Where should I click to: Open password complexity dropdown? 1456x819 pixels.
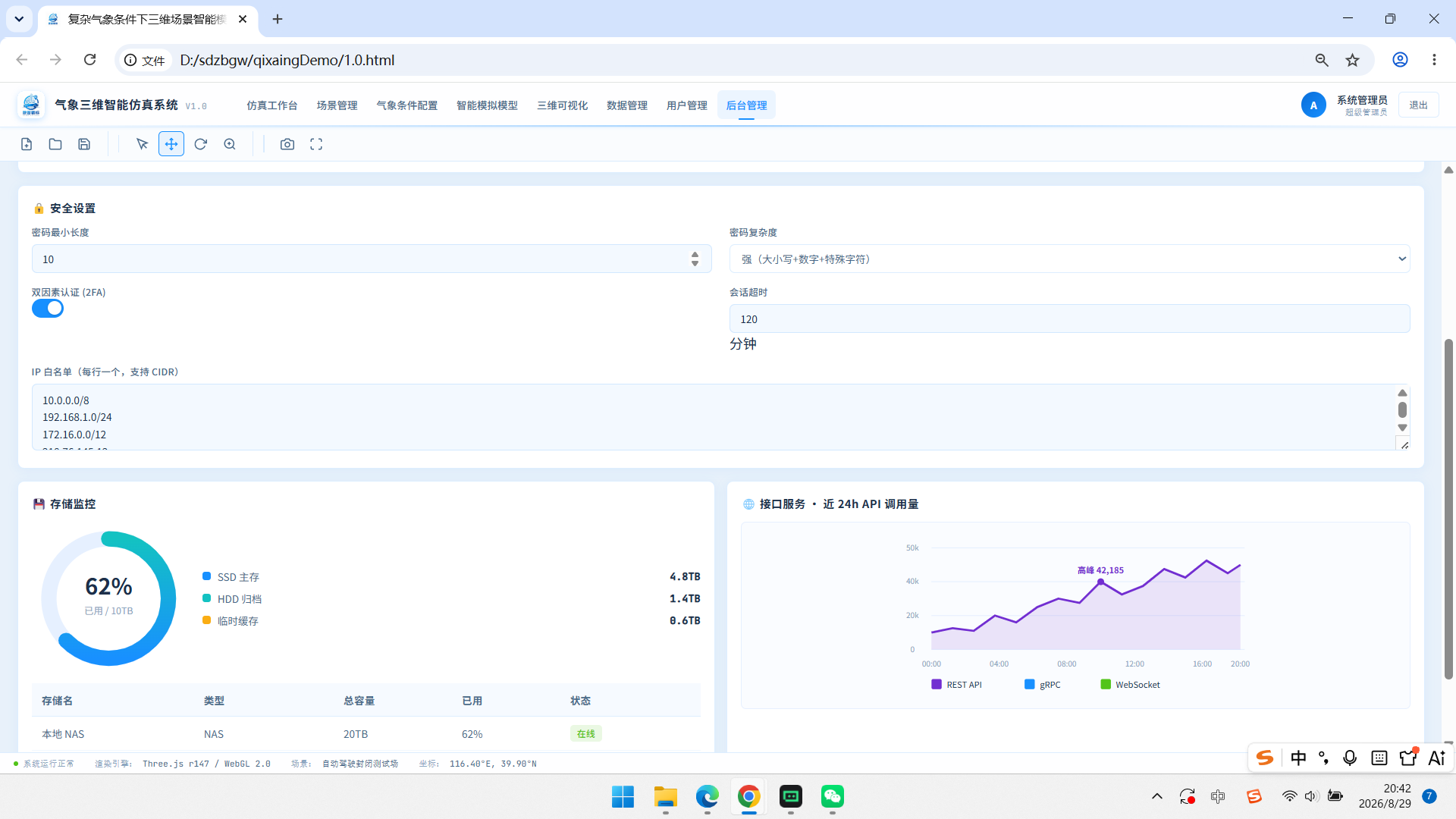point(1069,259)
